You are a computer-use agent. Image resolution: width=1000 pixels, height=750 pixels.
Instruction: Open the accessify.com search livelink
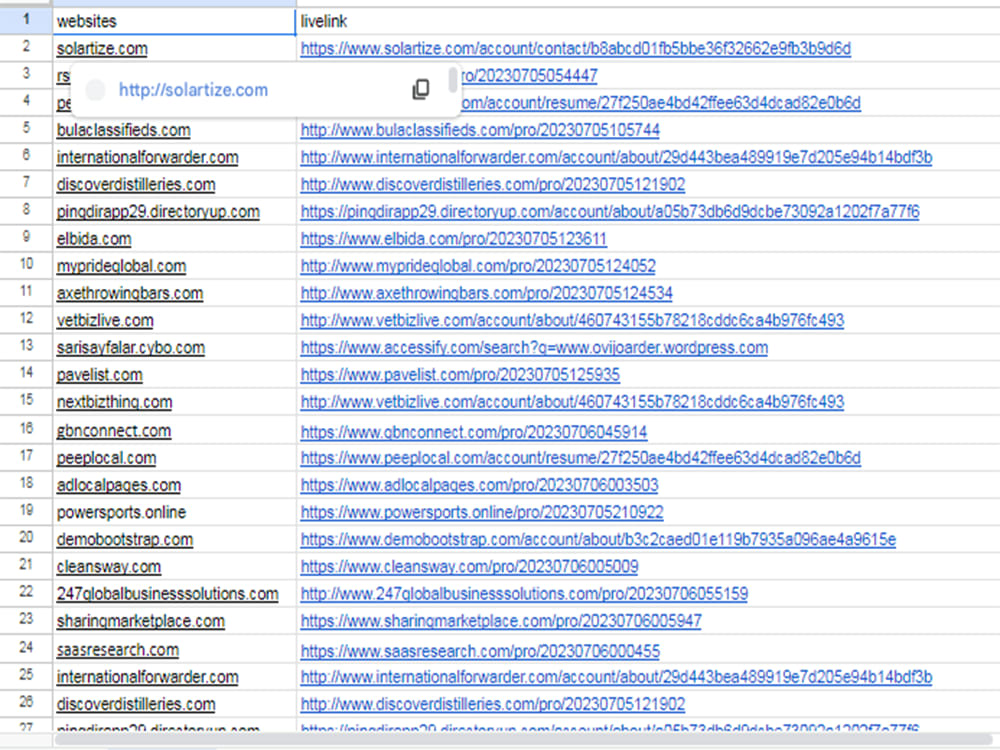[534, 348]
